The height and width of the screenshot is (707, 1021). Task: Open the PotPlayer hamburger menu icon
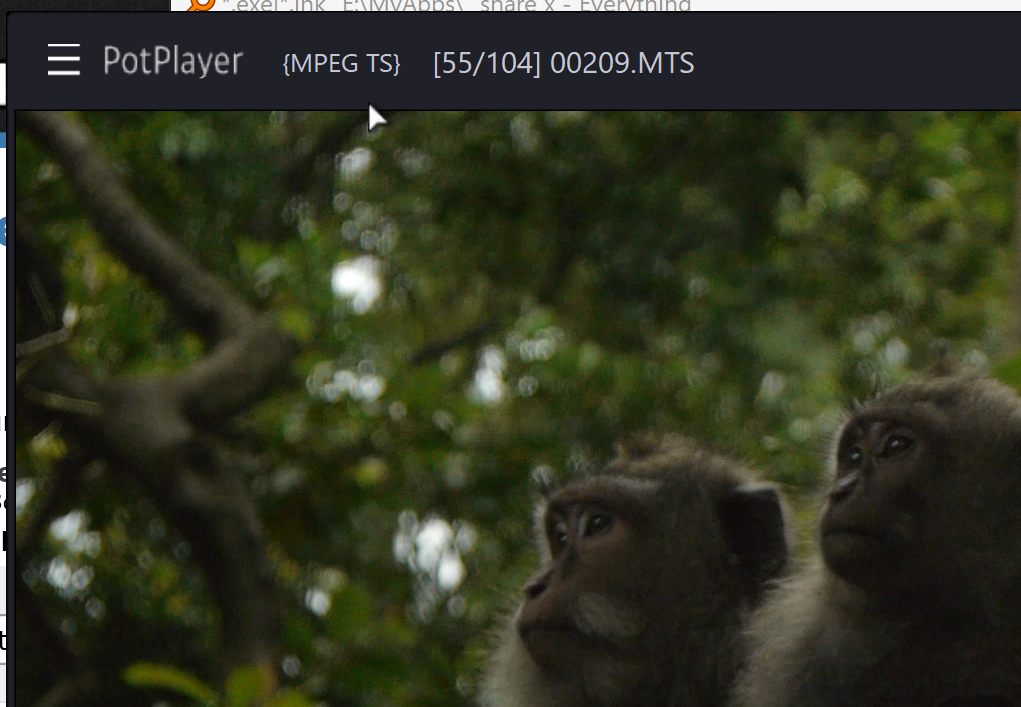click(x=64, y=60)
